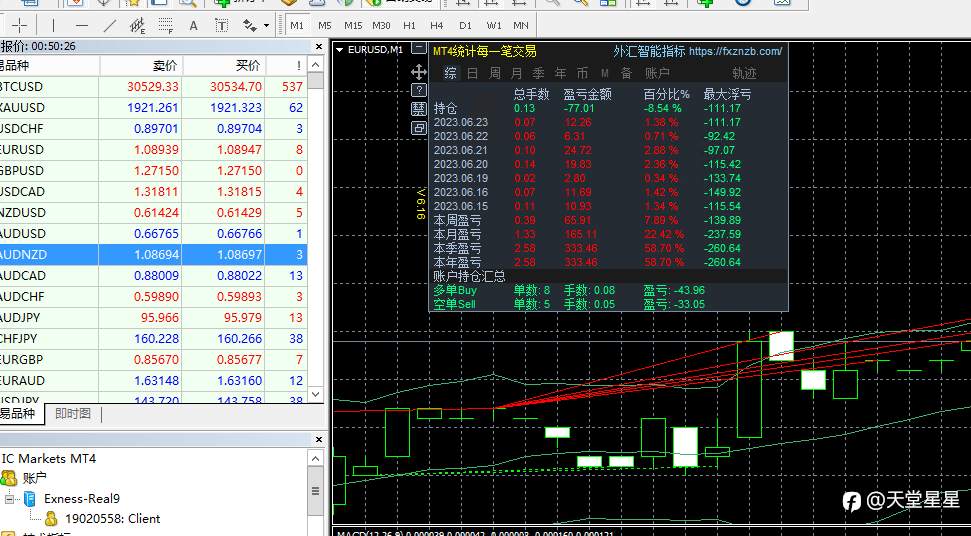Open the 周 weekly tab
The image size is (971, 536).
click(495, 73)
